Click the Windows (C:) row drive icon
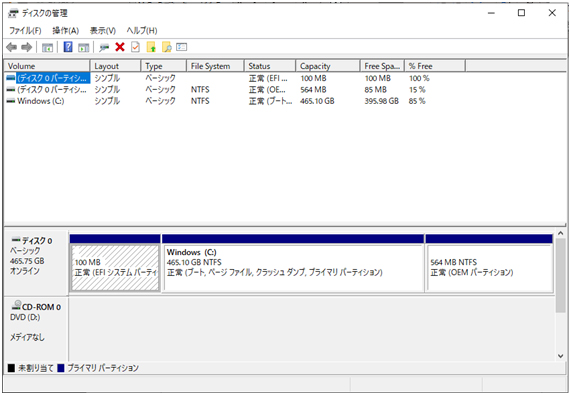 [11, 101]
